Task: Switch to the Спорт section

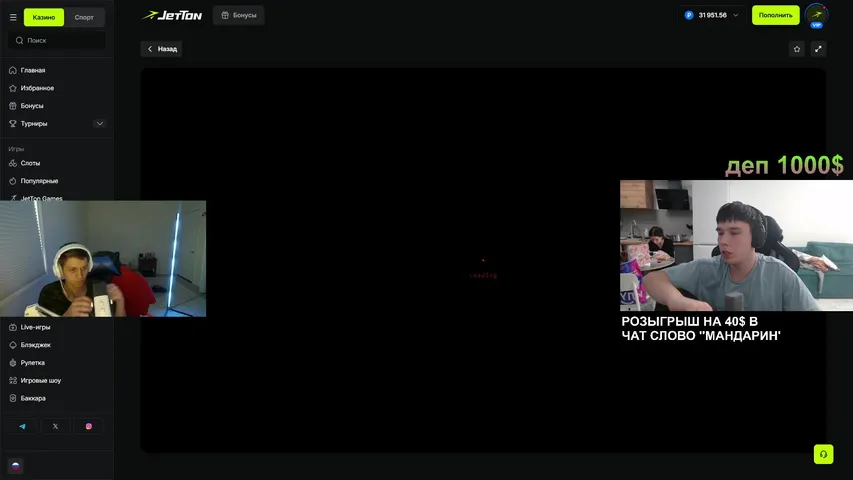Action: tap(84, 17)
